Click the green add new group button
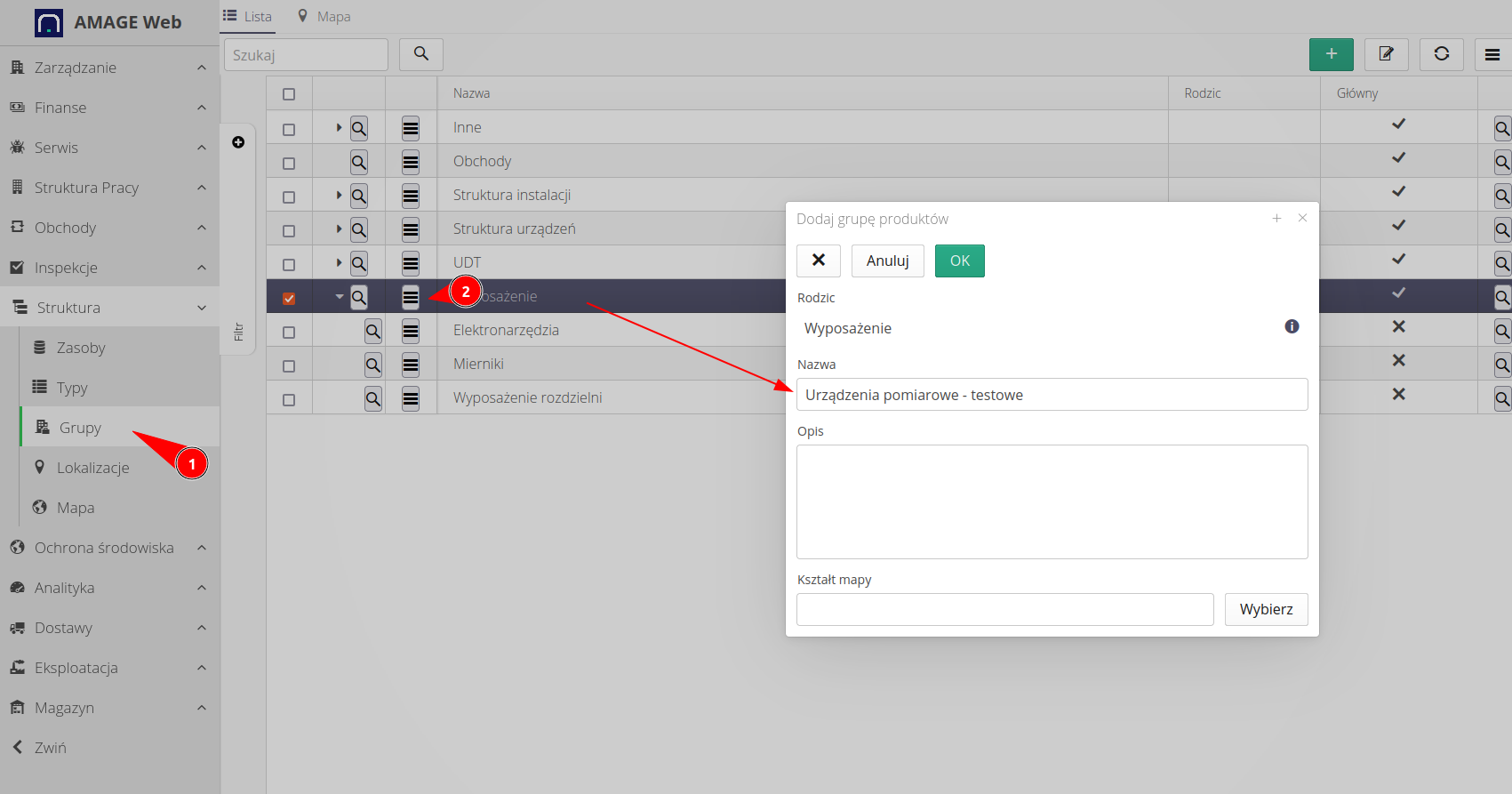Viewport: 1512px width, 794px height. tap(1331, 54)
